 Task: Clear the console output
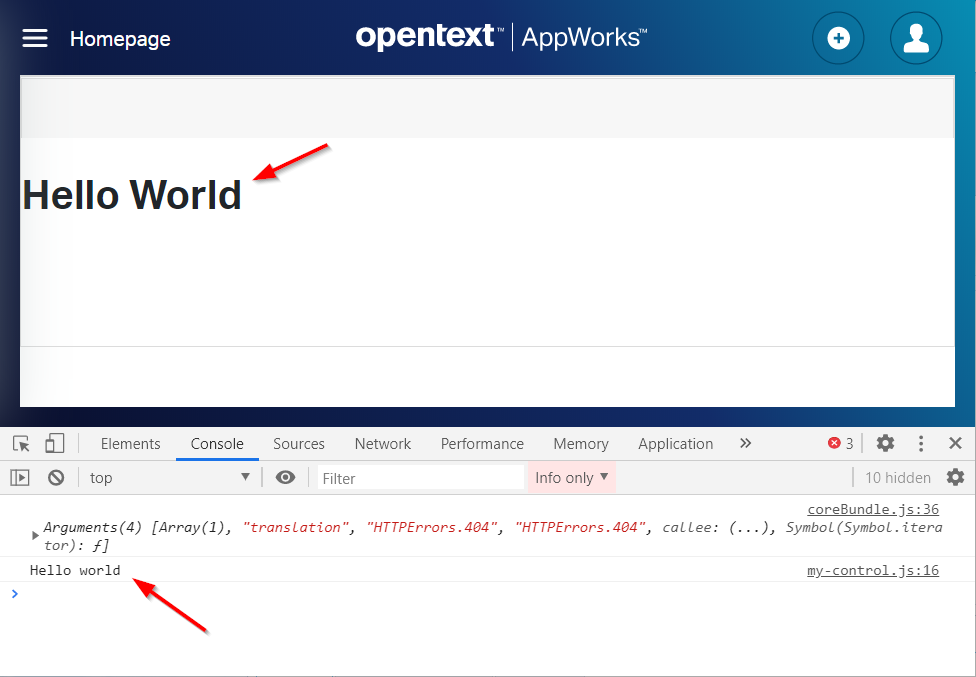point(56,477)
